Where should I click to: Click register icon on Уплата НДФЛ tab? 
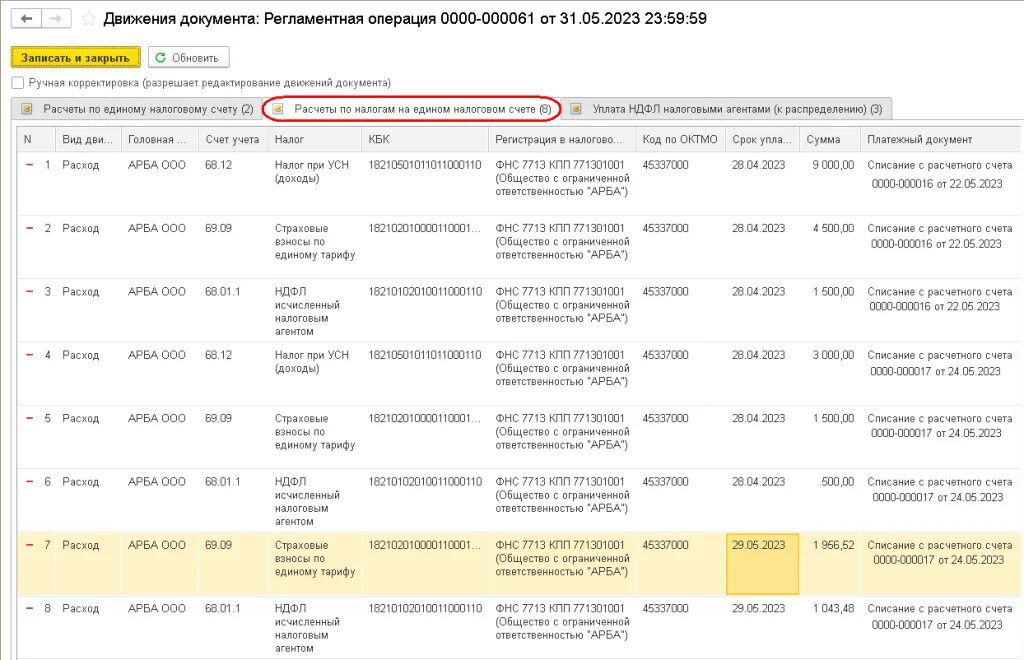tap(576, 109)
